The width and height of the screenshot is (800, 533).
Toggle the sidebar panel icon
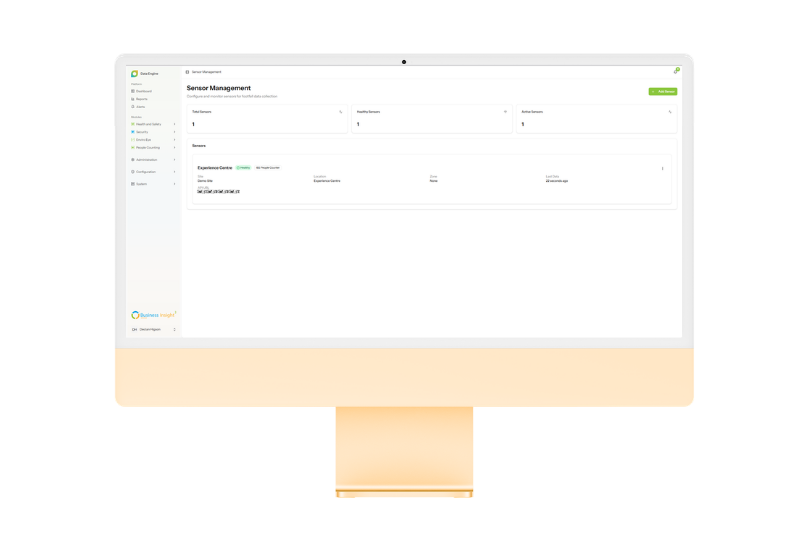click(x=187, y=72)
